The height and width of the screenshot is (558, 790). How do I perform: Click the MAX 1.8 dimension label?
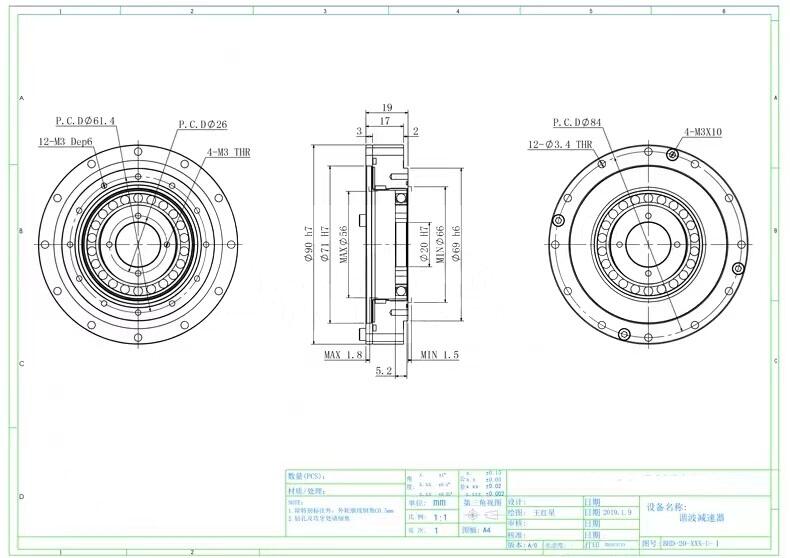pos(343,355)
